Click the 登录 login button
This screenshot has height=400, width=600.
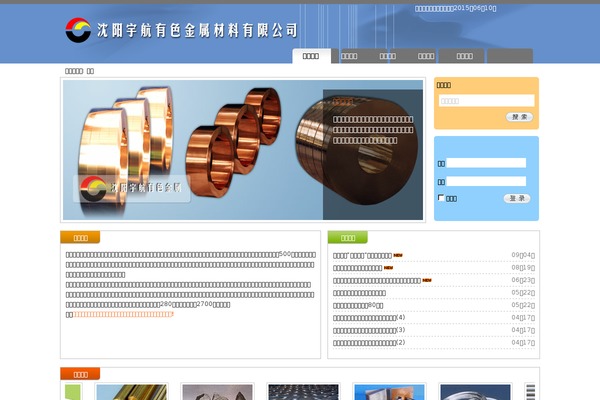517,198
